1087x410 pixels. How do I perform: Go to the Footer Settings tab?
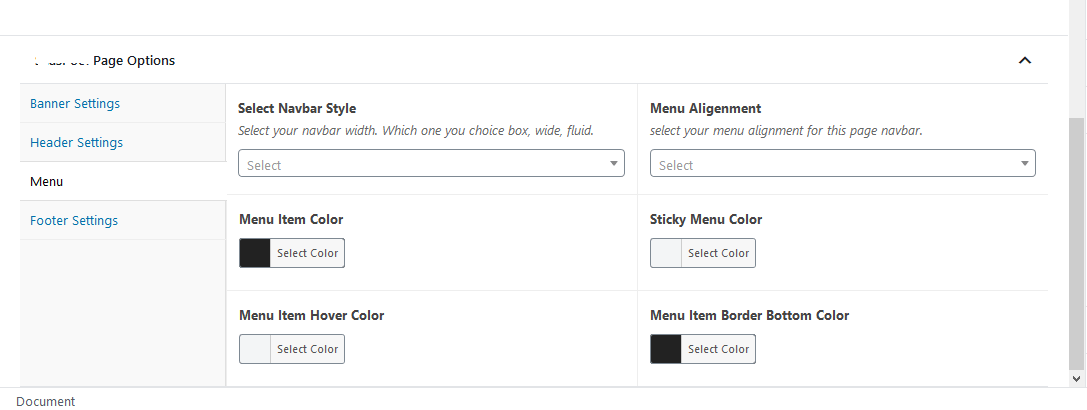74,220
